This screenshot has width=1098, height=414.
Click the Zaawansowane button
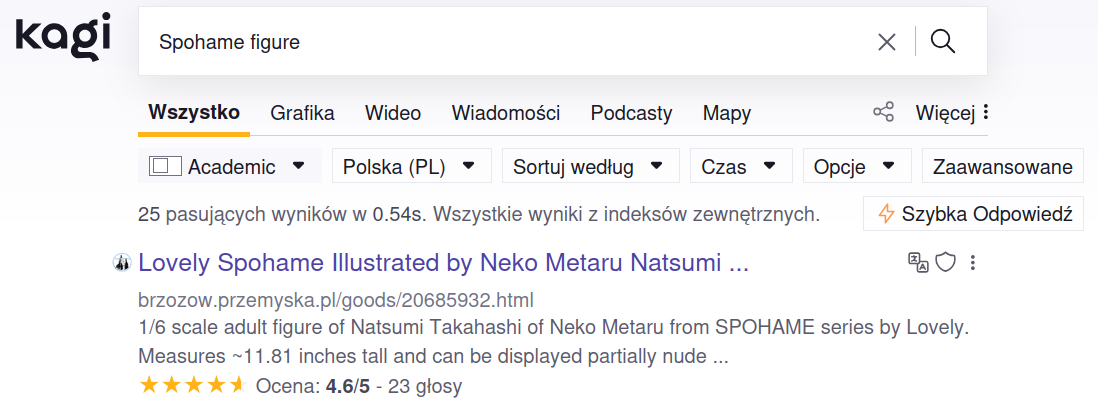coord(1002,167)
